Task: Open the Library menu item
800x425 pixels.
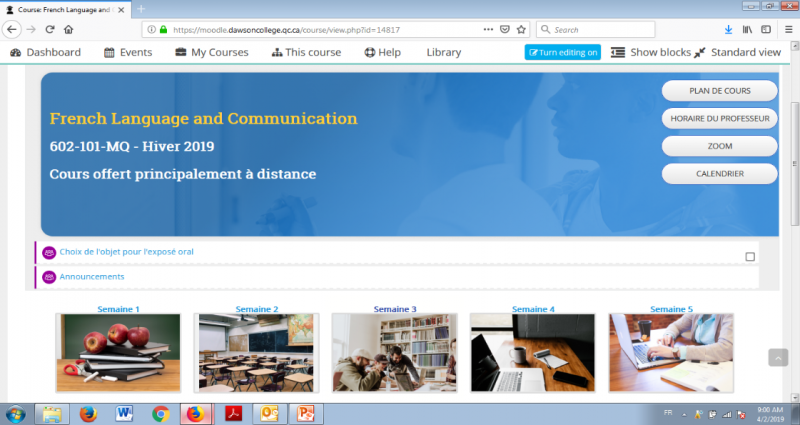Action: [x=443, y=52]
